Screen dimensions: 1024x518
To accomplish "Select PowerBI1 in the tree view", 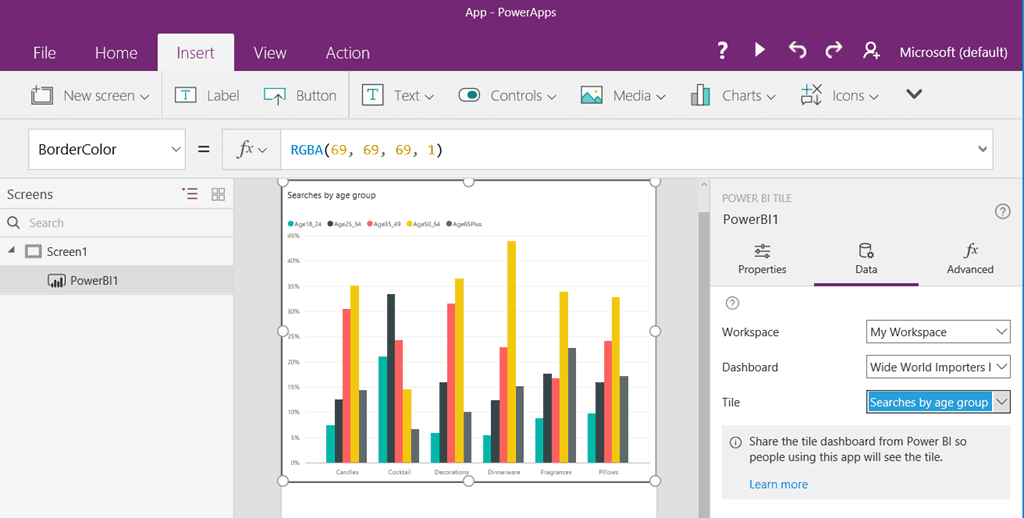I will coord(94,280).
